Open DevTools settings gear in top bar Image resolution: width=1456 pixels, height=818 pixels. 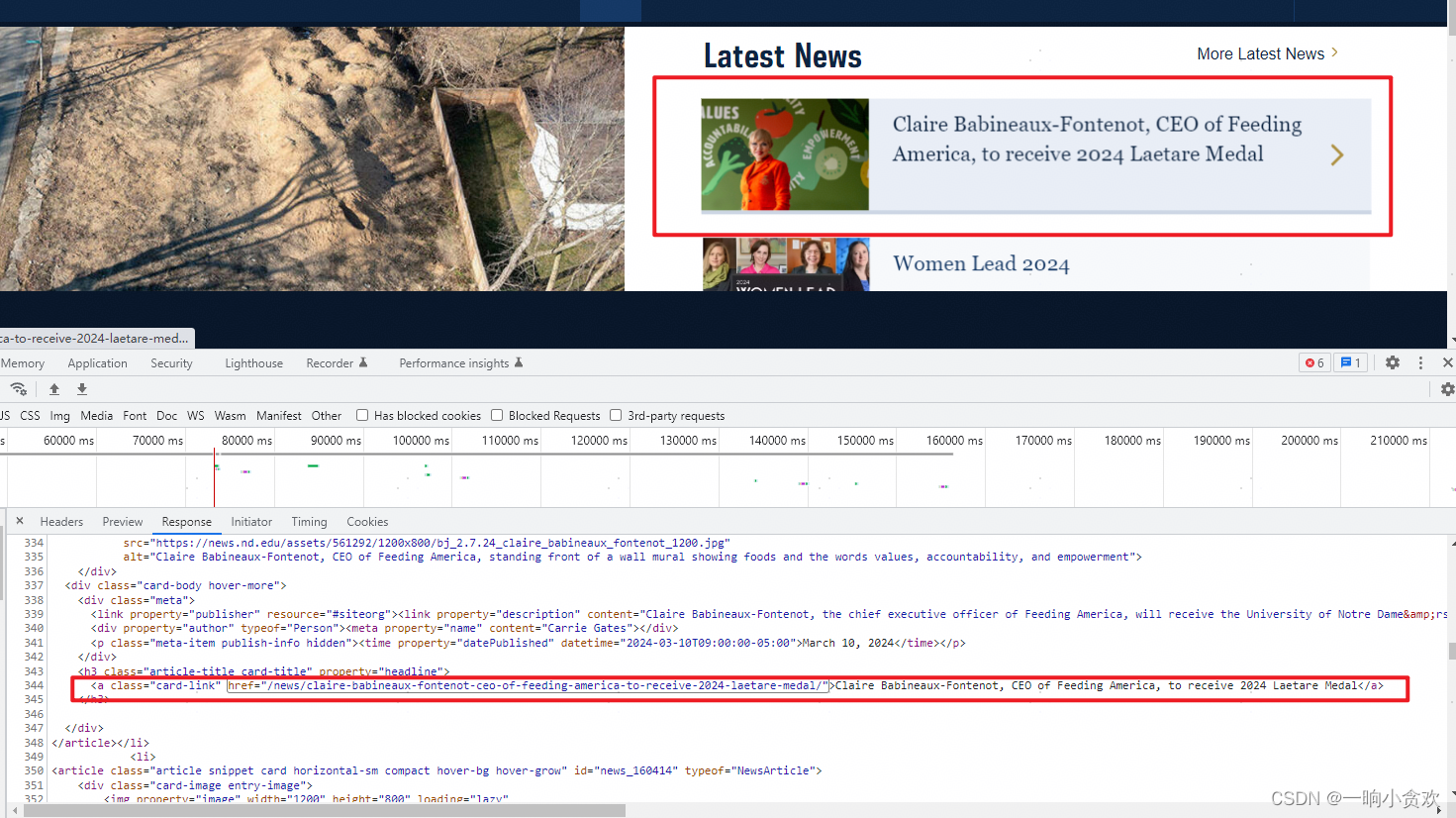1393,362
